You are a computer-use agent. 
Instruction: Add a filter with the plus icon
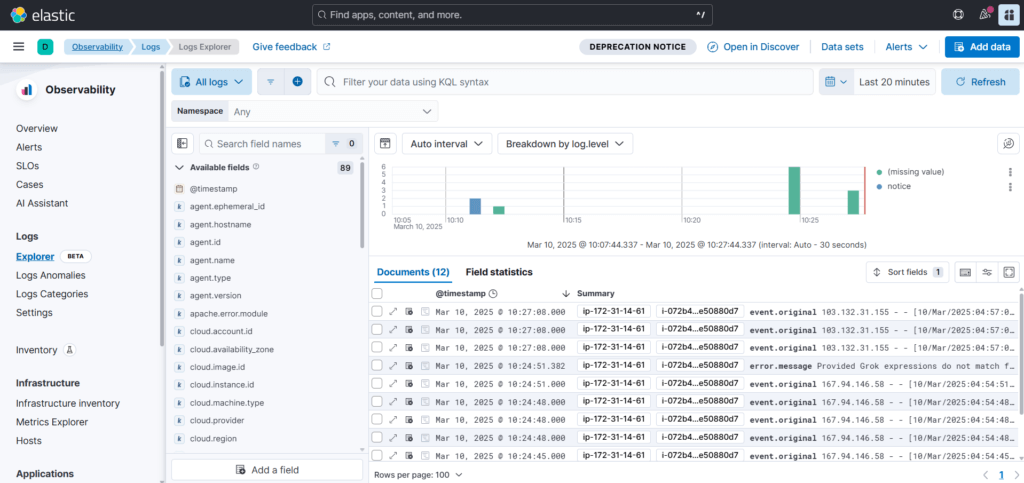tap(297, 82)
